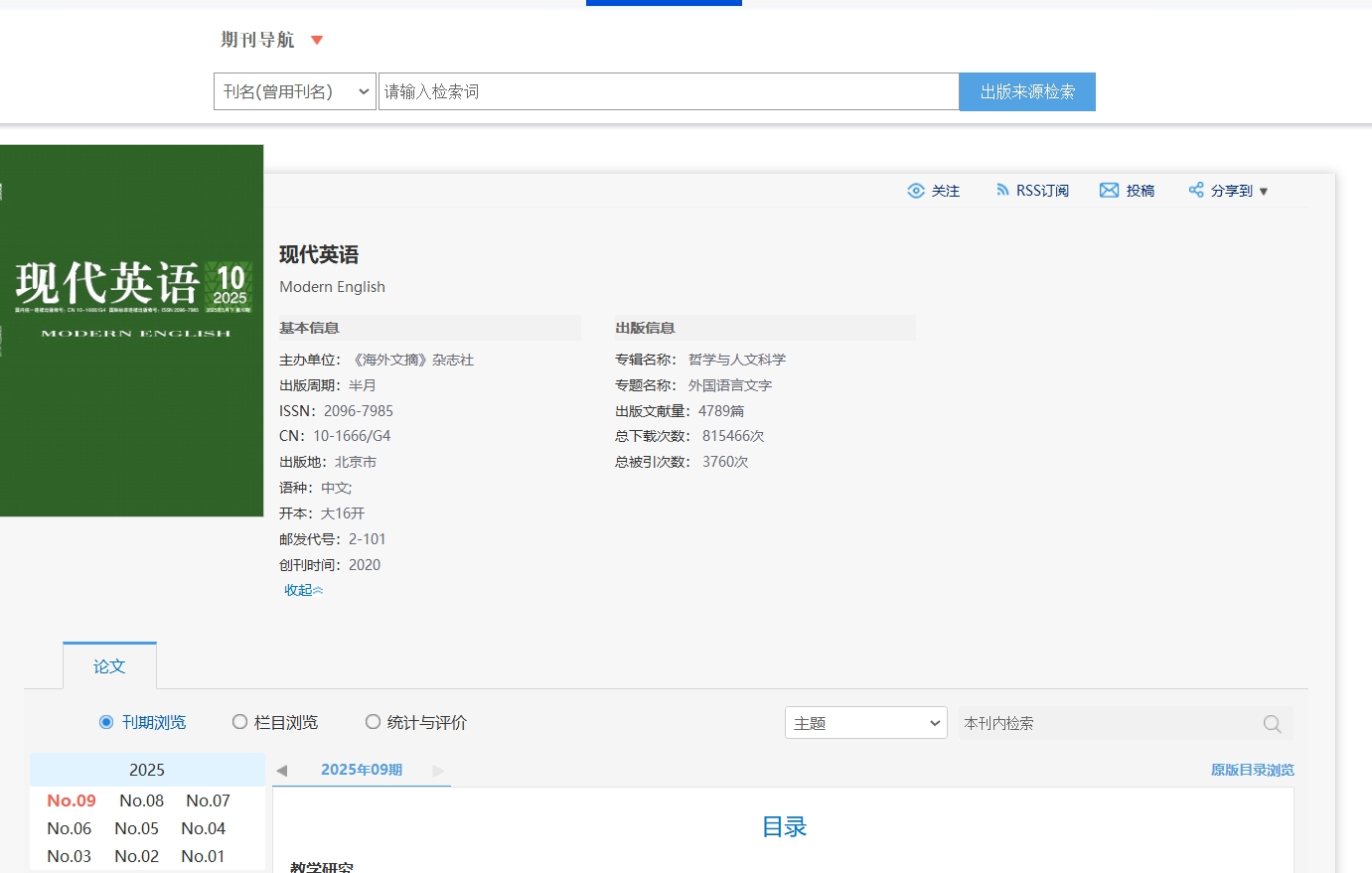Click the ISSN value 2096-7985
This screenshot has width=1372, height=873.
click(x=359, y=411)
